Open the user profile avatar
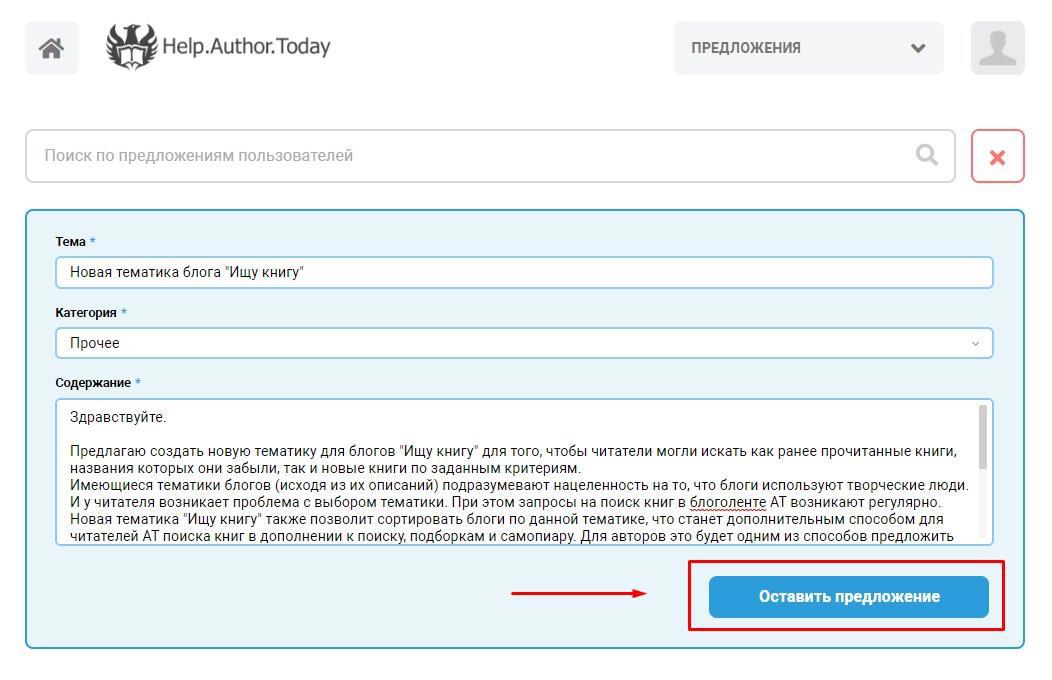Viewport: 1052px width, 680px height. tap(997, 48)
